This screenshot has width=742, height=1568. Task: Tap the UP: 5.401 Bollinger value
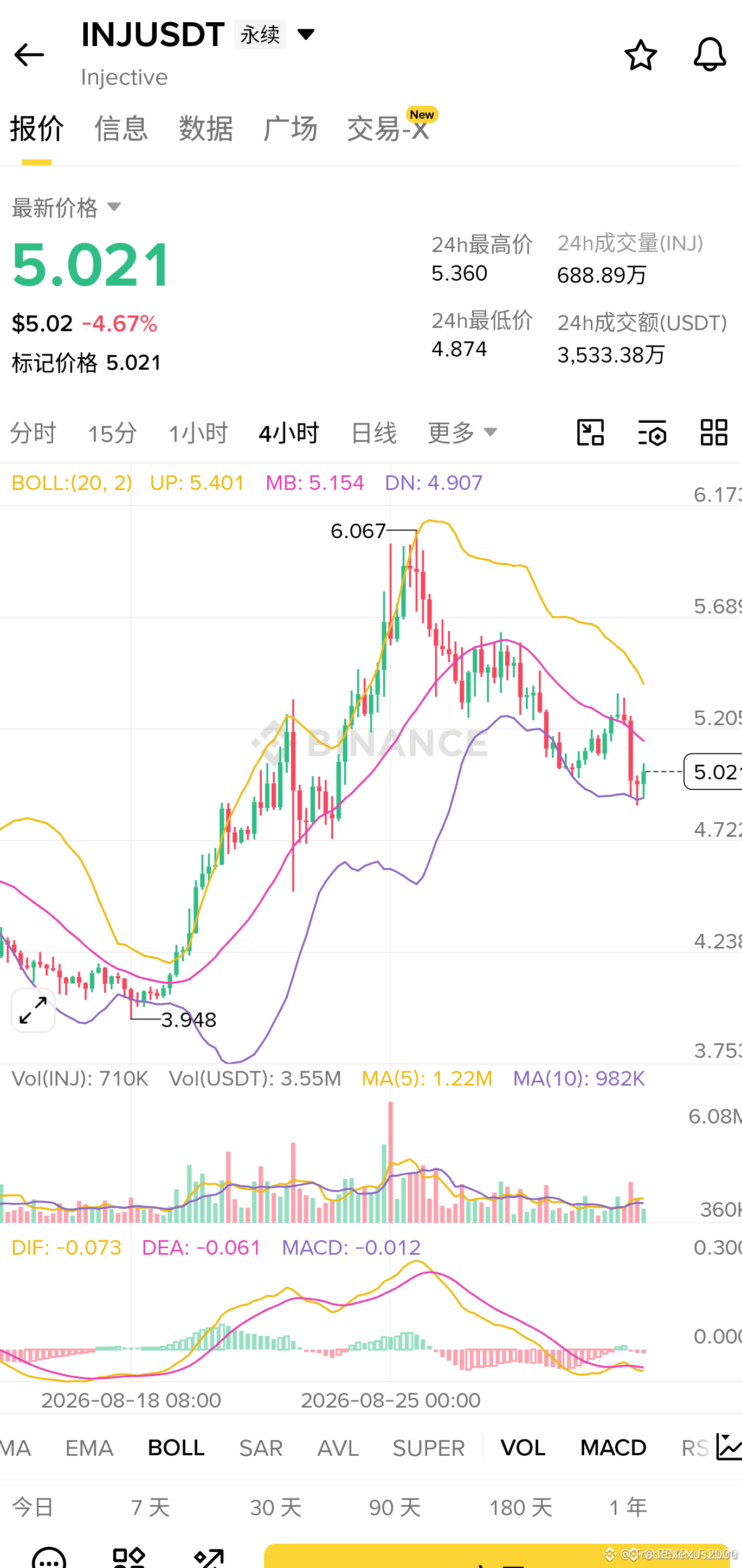pyautogui.click(x=197, y=483)
